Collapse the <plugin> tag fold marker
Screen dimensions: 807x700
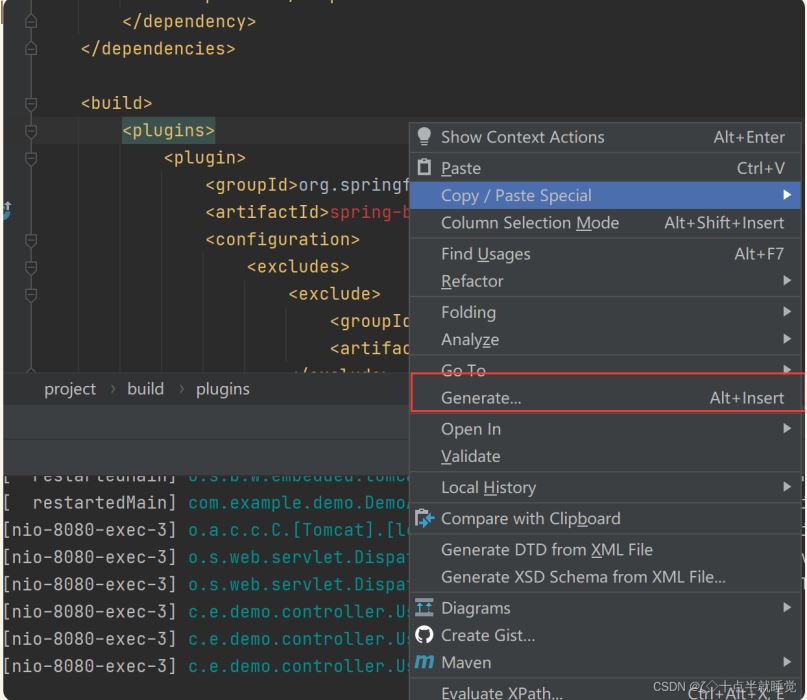pos(31,158)
